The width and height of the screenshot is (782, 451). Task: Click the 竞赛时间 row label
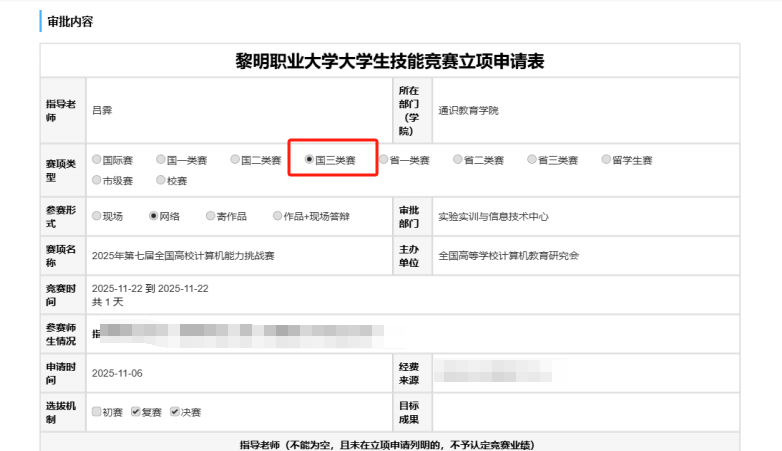[x=61, y=295]
